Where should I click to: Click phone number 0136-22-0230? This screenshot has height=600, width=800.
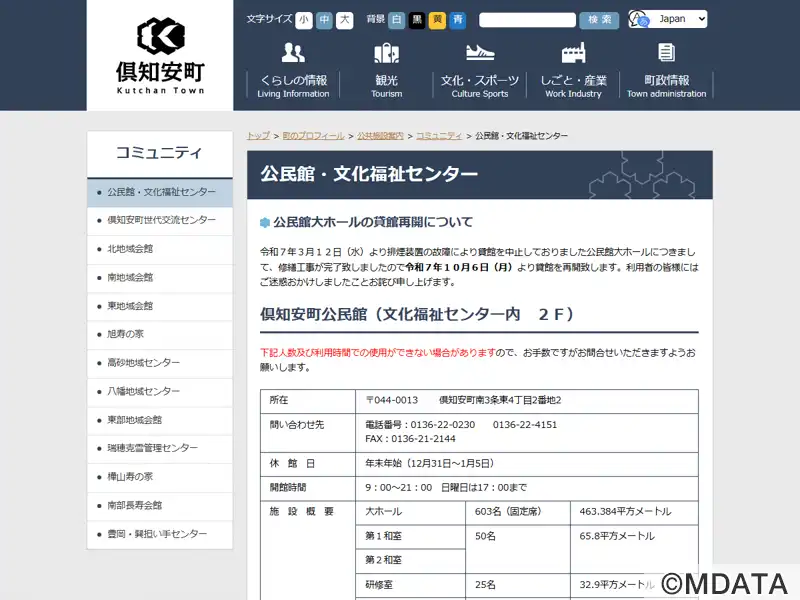[x=443, y=425]
